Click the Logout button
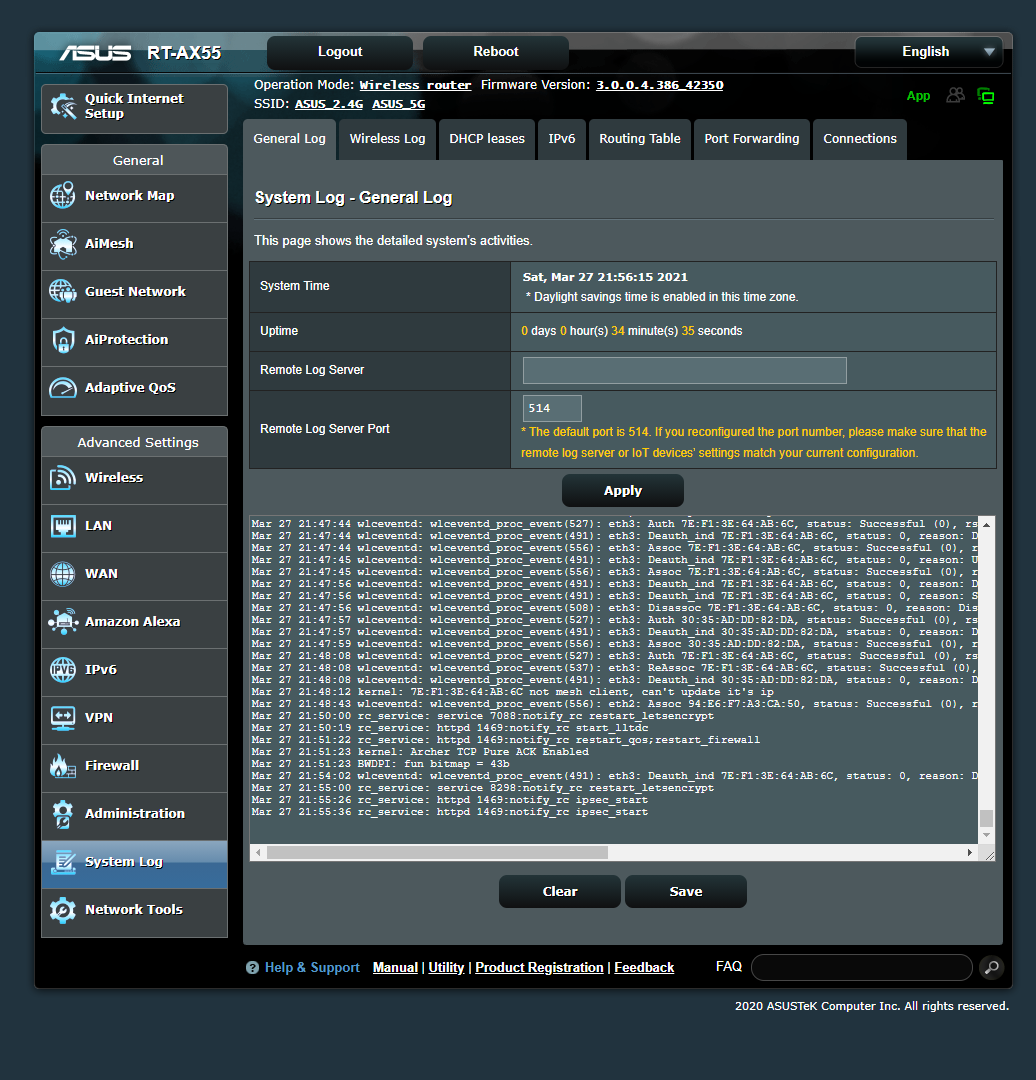The image size is (1036, 1080). [x=340, y=52]
